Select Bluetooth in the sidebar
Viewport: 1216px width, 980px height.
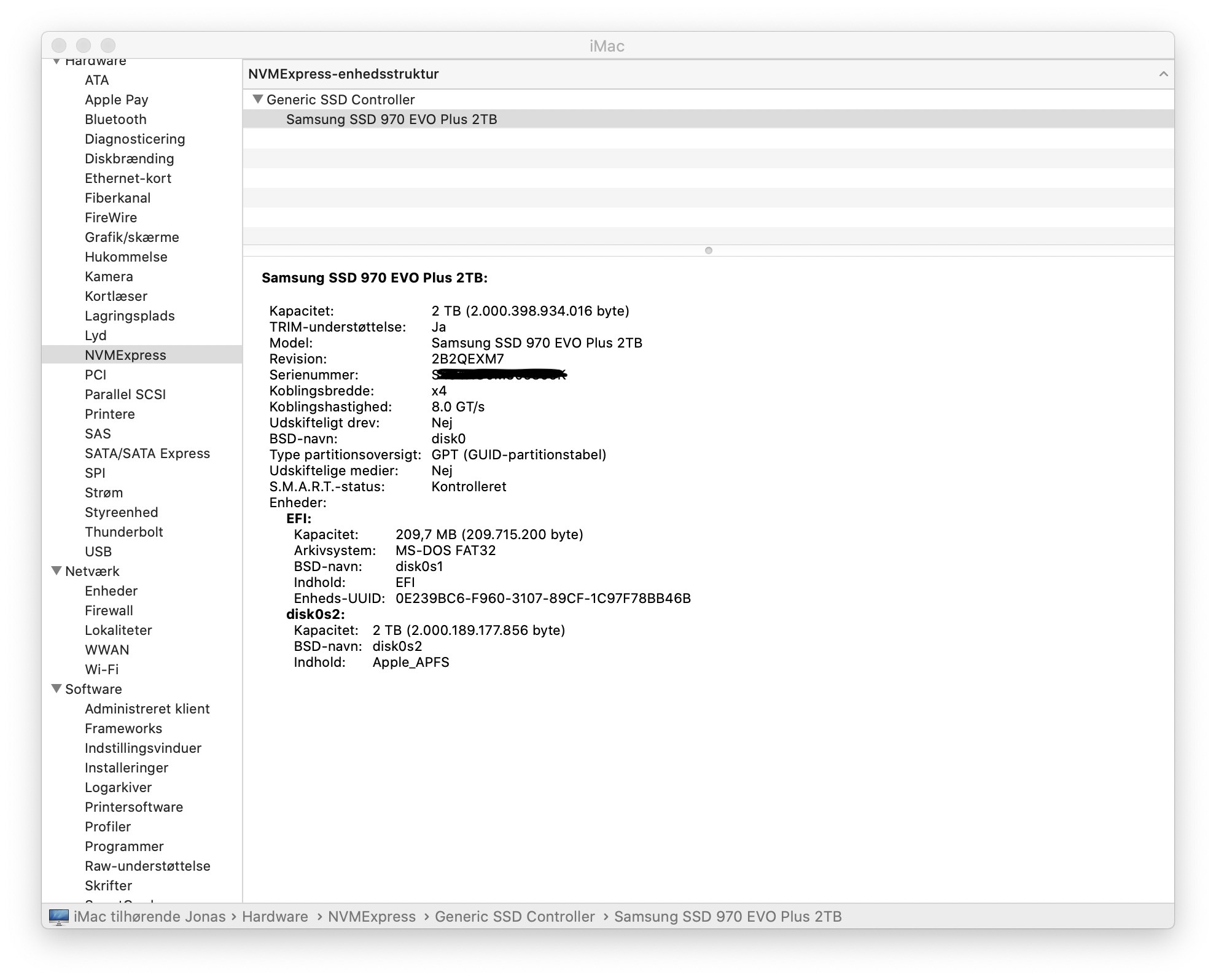115,119
